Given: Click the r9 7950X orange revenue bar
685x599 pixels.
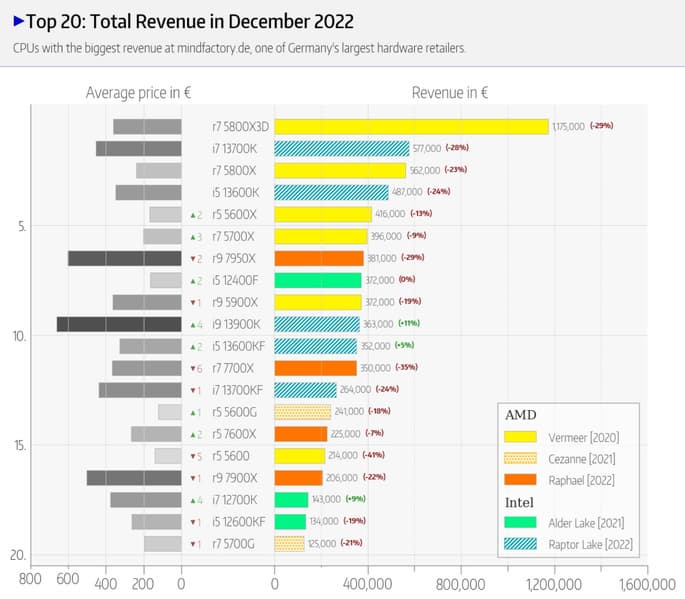Looking at the screenshot, I should tap(319, 258).
